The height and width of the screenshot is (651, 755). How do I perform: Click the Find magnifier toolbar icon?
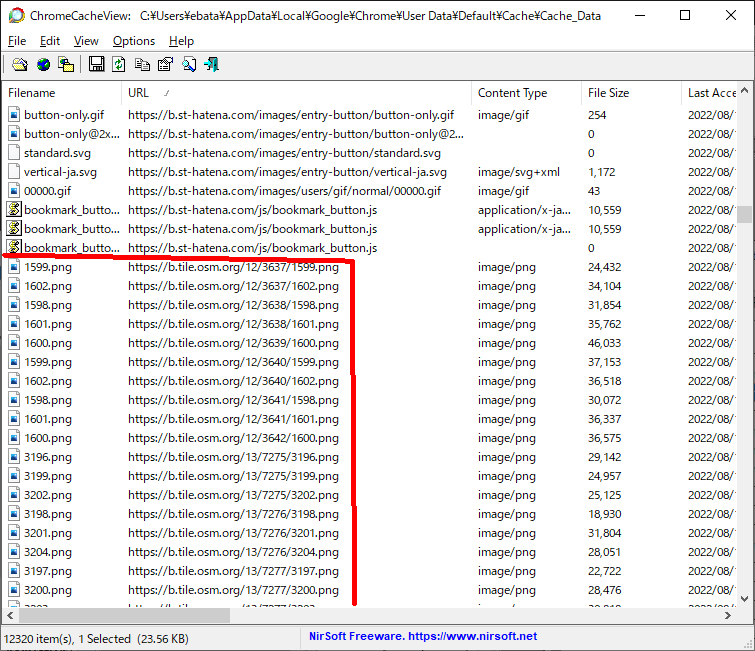(x=188, y=65)
